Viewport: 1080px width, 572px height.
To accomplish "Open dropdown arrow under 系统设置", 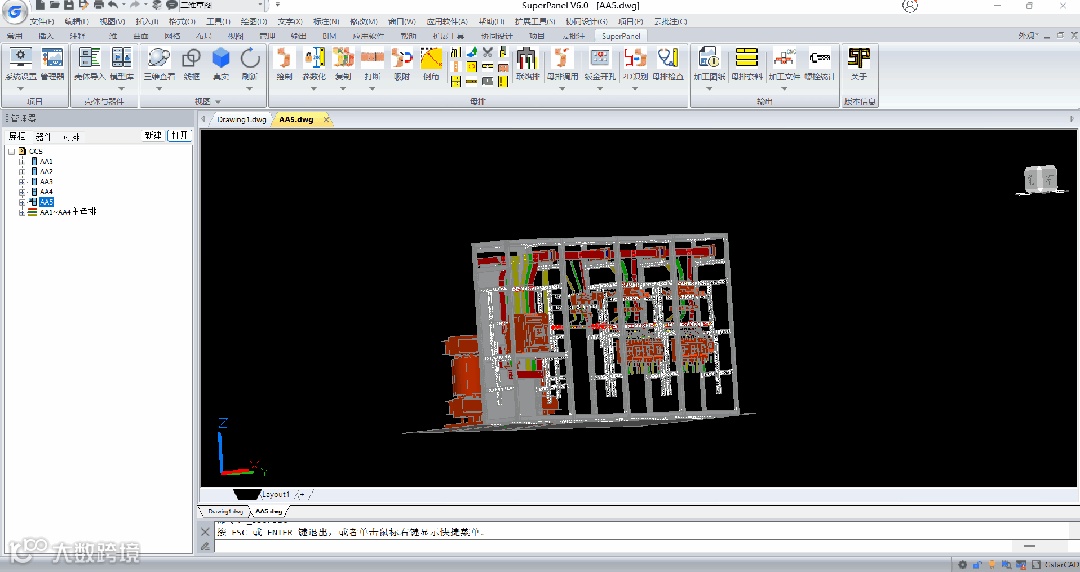I will (x=20, y=88).
